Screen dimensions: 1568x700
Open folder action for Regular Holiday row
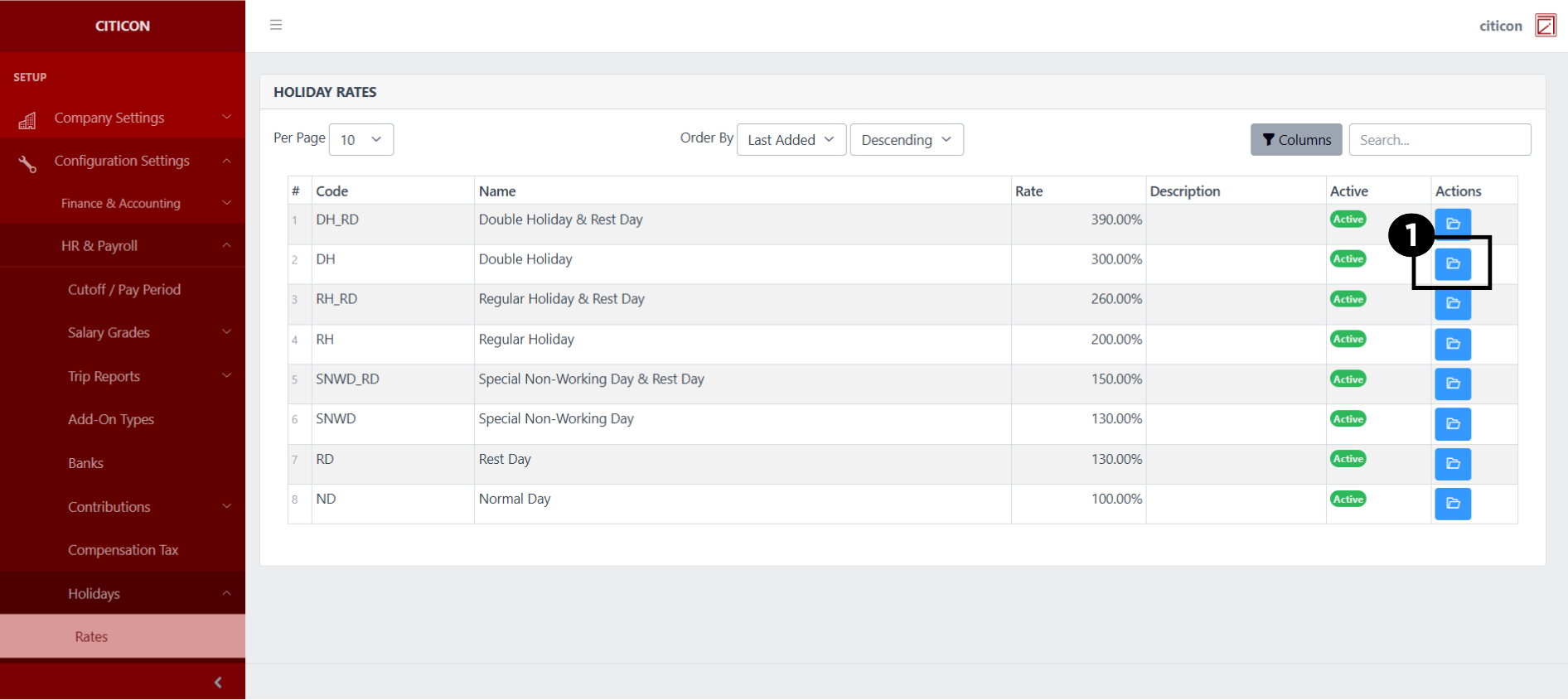click(1452, 344)
